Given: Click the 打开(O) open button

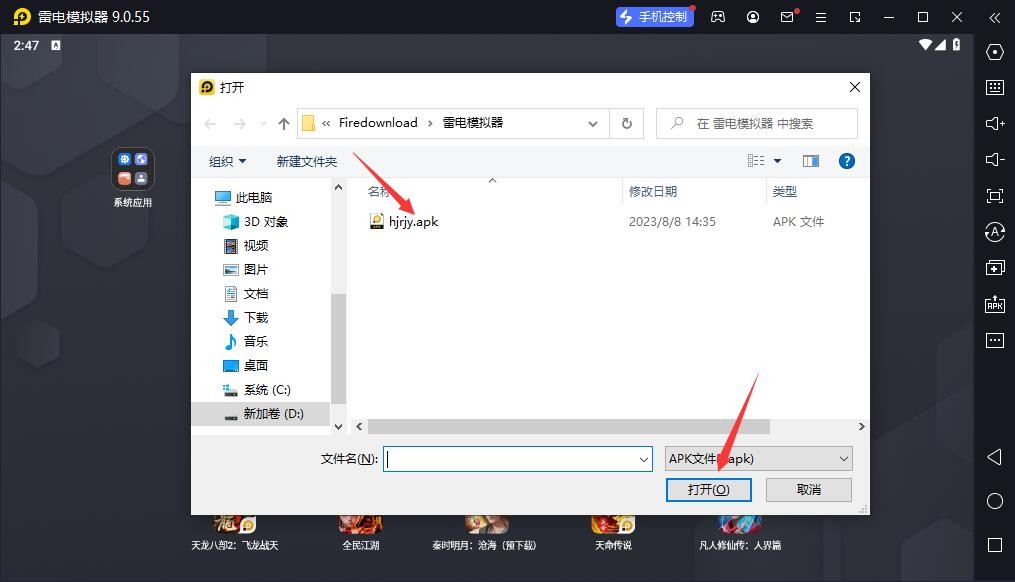Looking at the screenshot, I should tap(708, 489).
